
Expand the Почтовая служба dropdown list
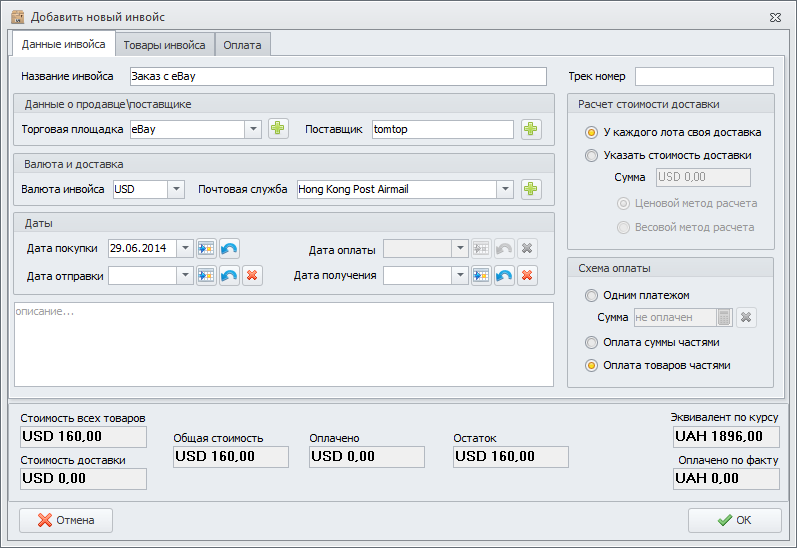click(x=505, y=189)
